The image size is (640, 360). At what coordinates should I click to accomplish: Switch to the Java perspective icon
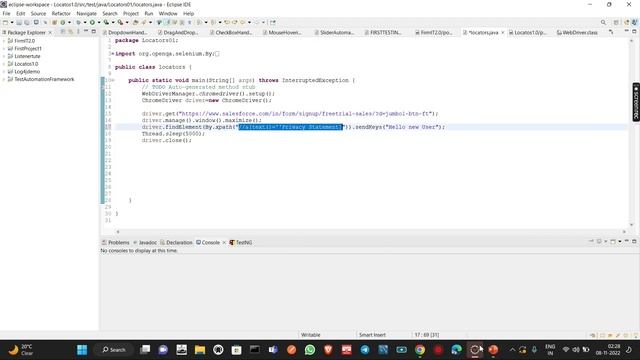(x=634, y=22)
